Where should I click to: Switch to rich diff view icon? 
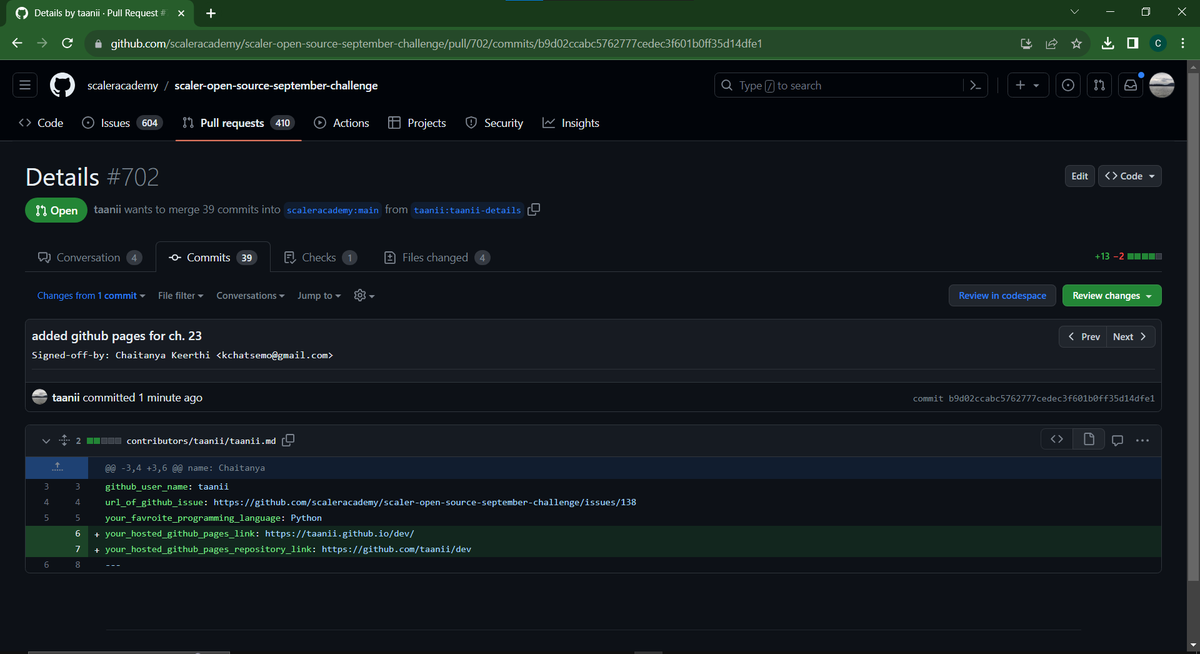(1088, 440)
